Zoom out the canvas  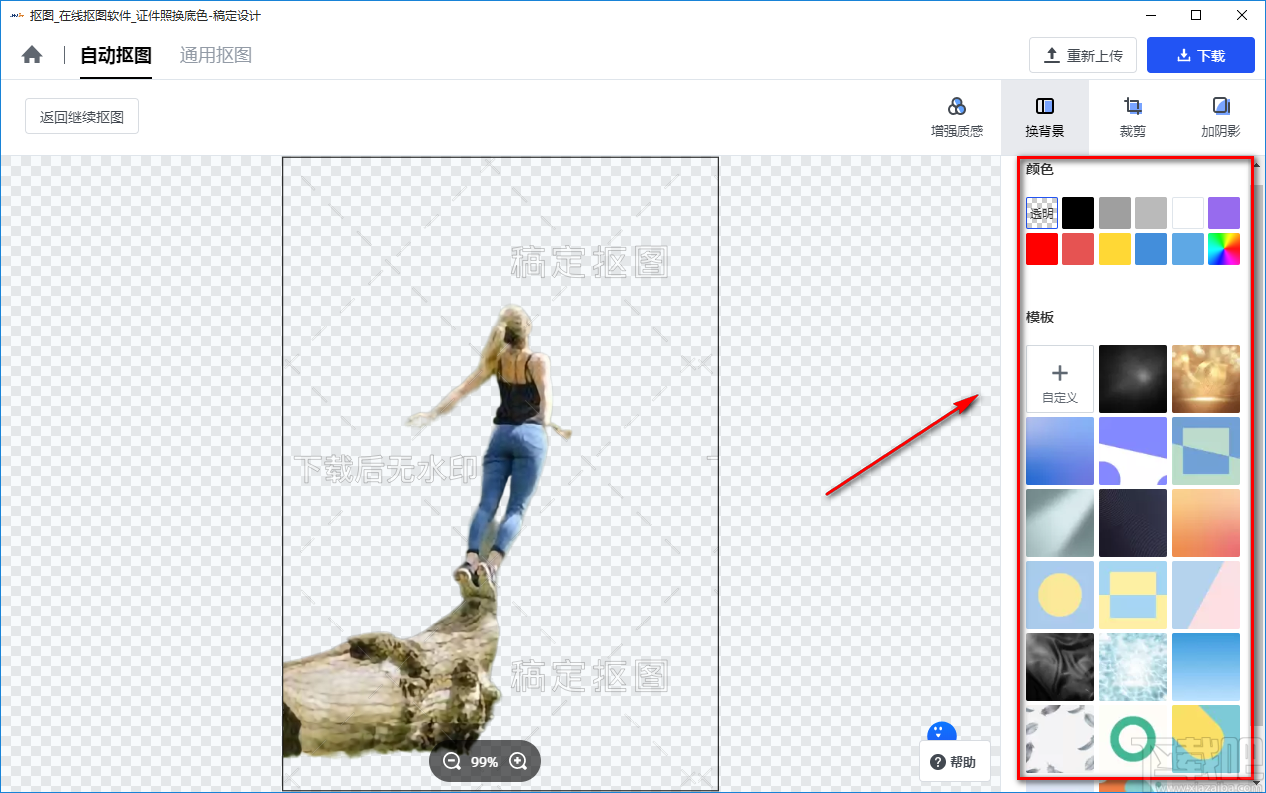(x=452, y=762)
